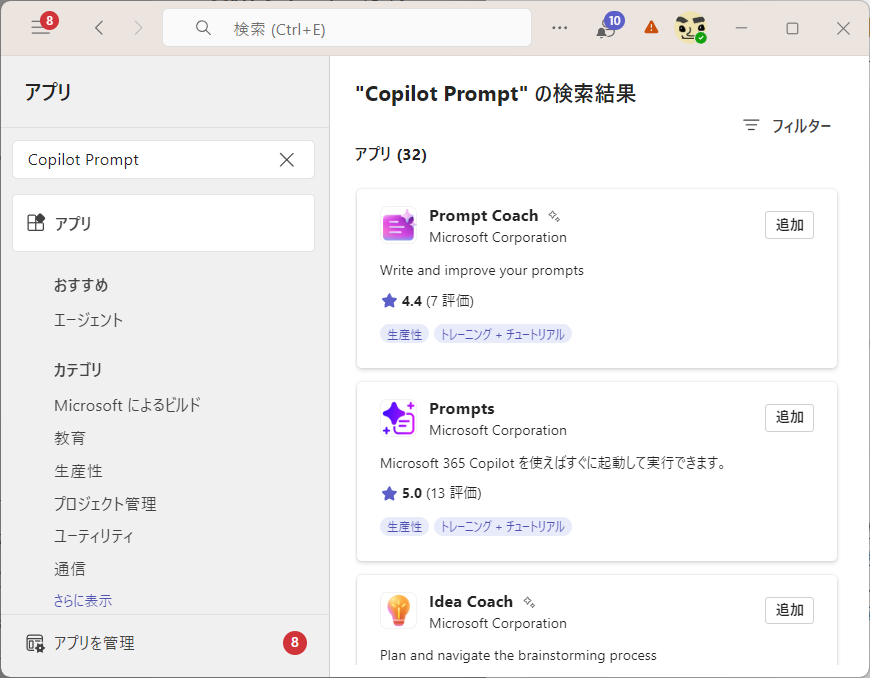Select the アプリ tab in the sidebar
The height and width of the screenshot is (678, 870).
[x=163, y=223]
